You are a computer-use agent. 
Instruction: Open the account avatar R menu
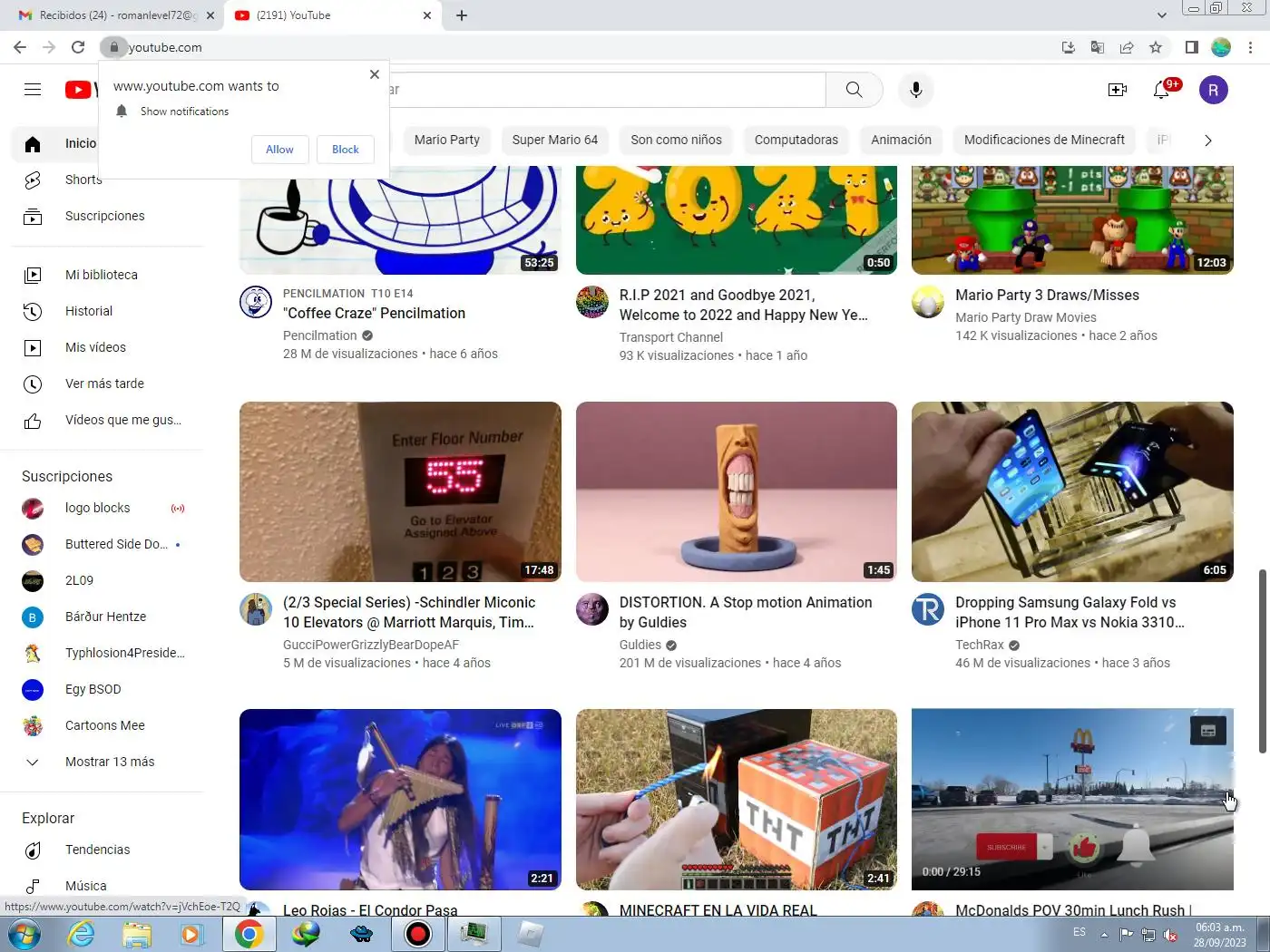click(1214, 90)
